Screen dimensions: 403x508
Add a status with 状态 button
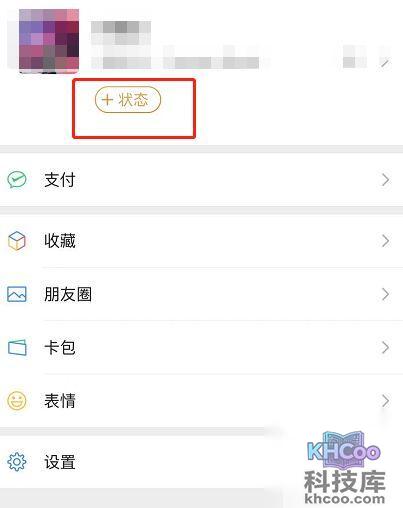tap(128, 99)
